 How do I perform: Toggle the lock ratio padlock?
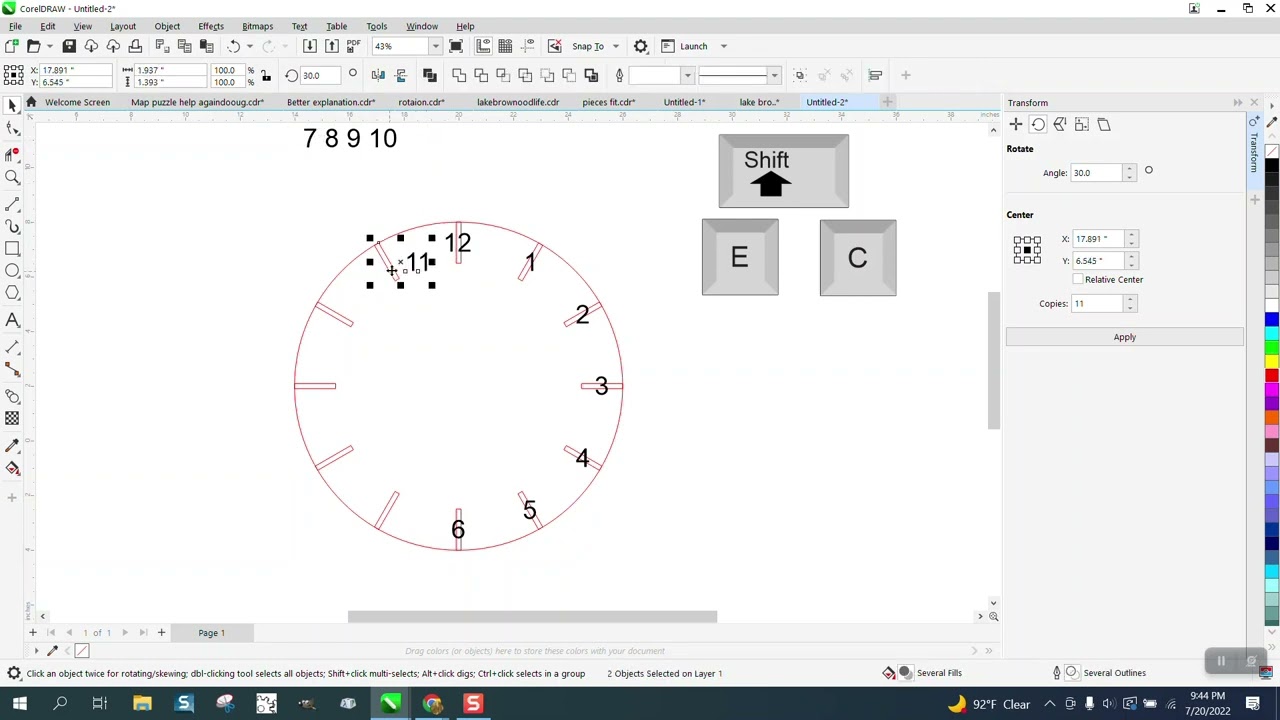click(x=265, y=75)
